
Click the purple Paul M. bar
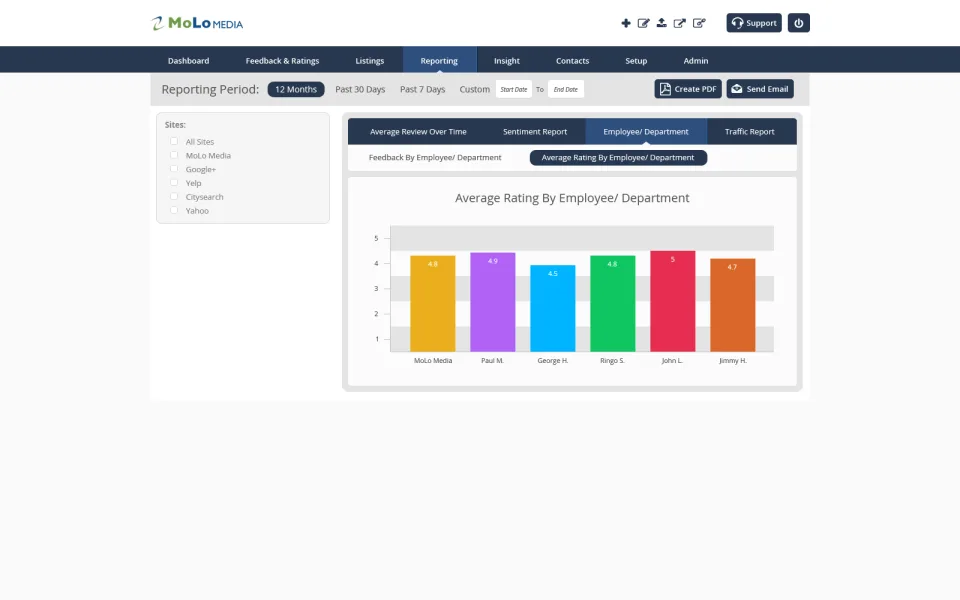click(493, 302)
